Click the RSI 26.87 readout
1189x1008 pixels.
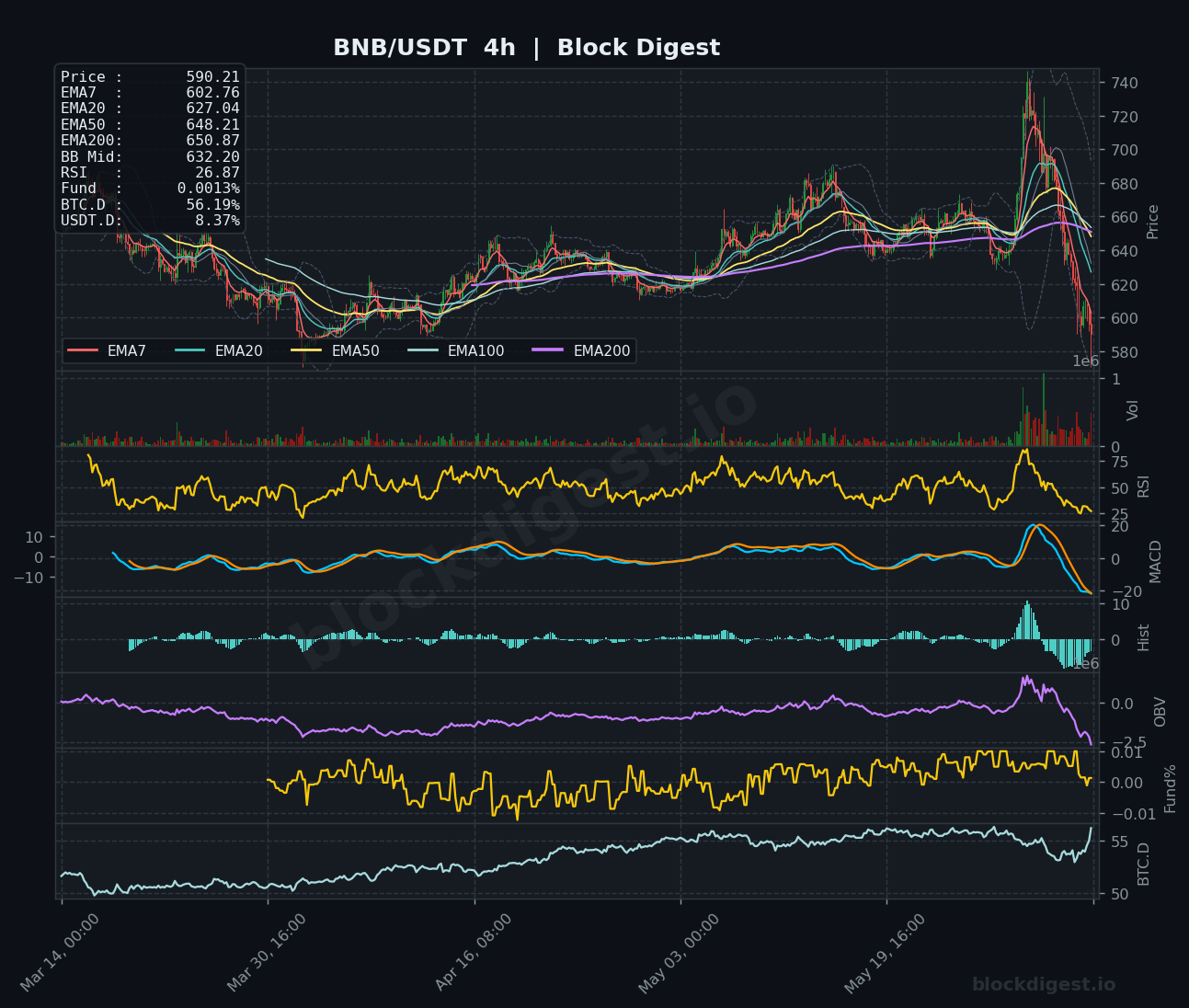pyautogui.click(x=150, y=172)
